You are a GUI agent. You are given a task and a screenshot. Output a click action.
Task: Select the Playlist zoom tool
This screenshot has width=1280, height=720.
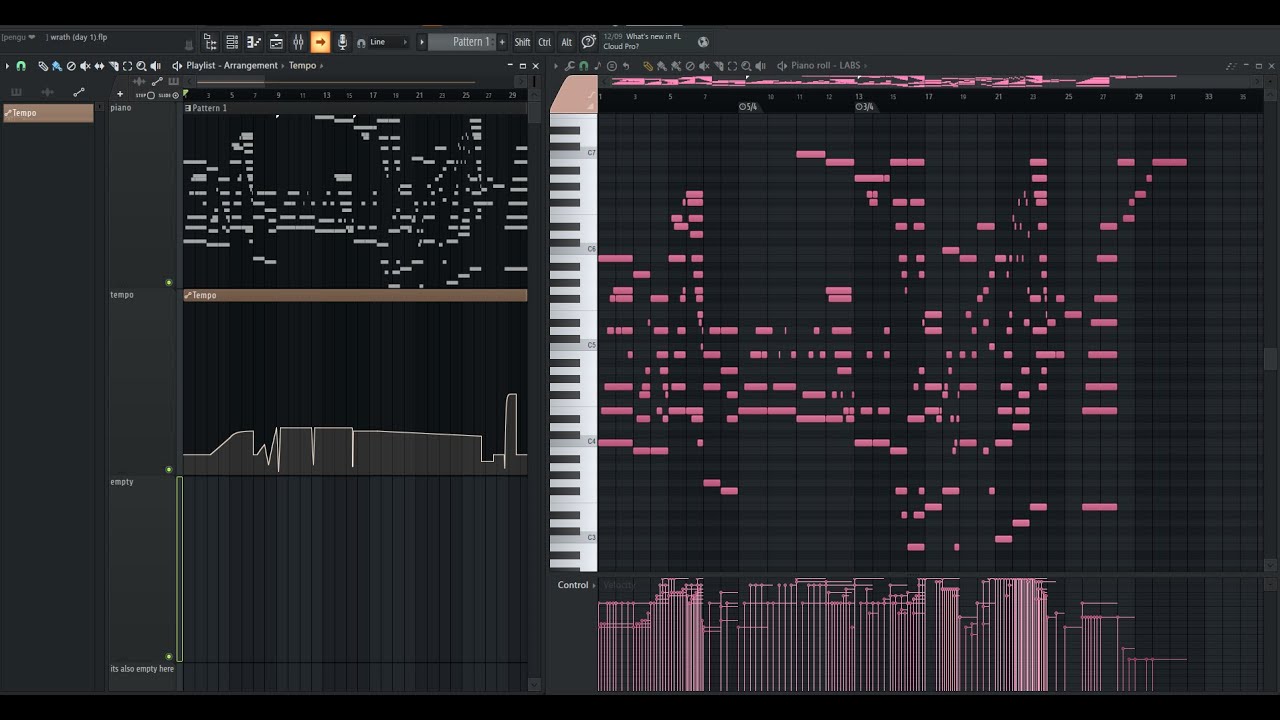click(x=141, y=66)
